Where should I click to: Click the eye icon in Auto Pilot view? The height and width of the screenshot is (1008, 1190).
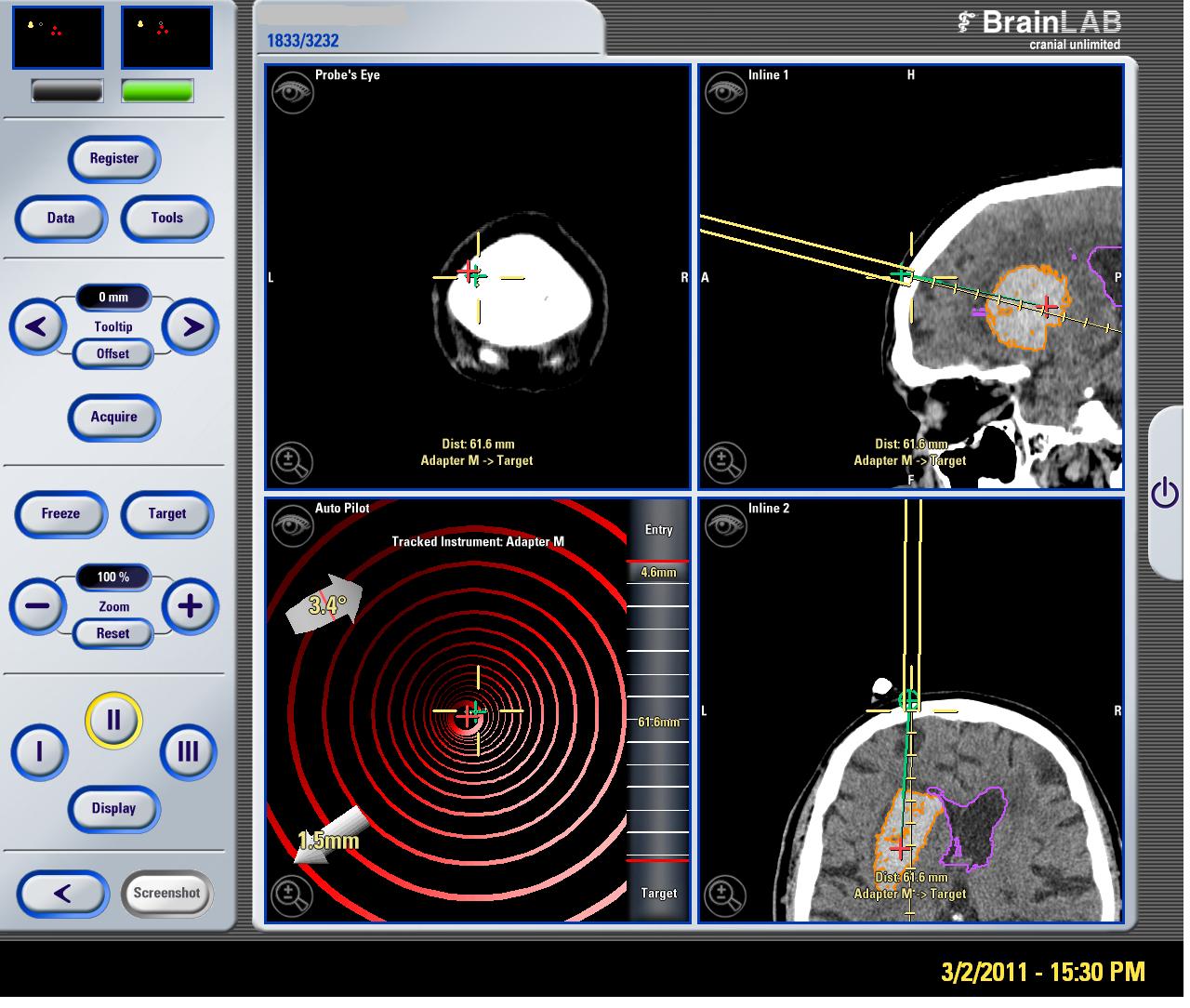pos(292,526)
